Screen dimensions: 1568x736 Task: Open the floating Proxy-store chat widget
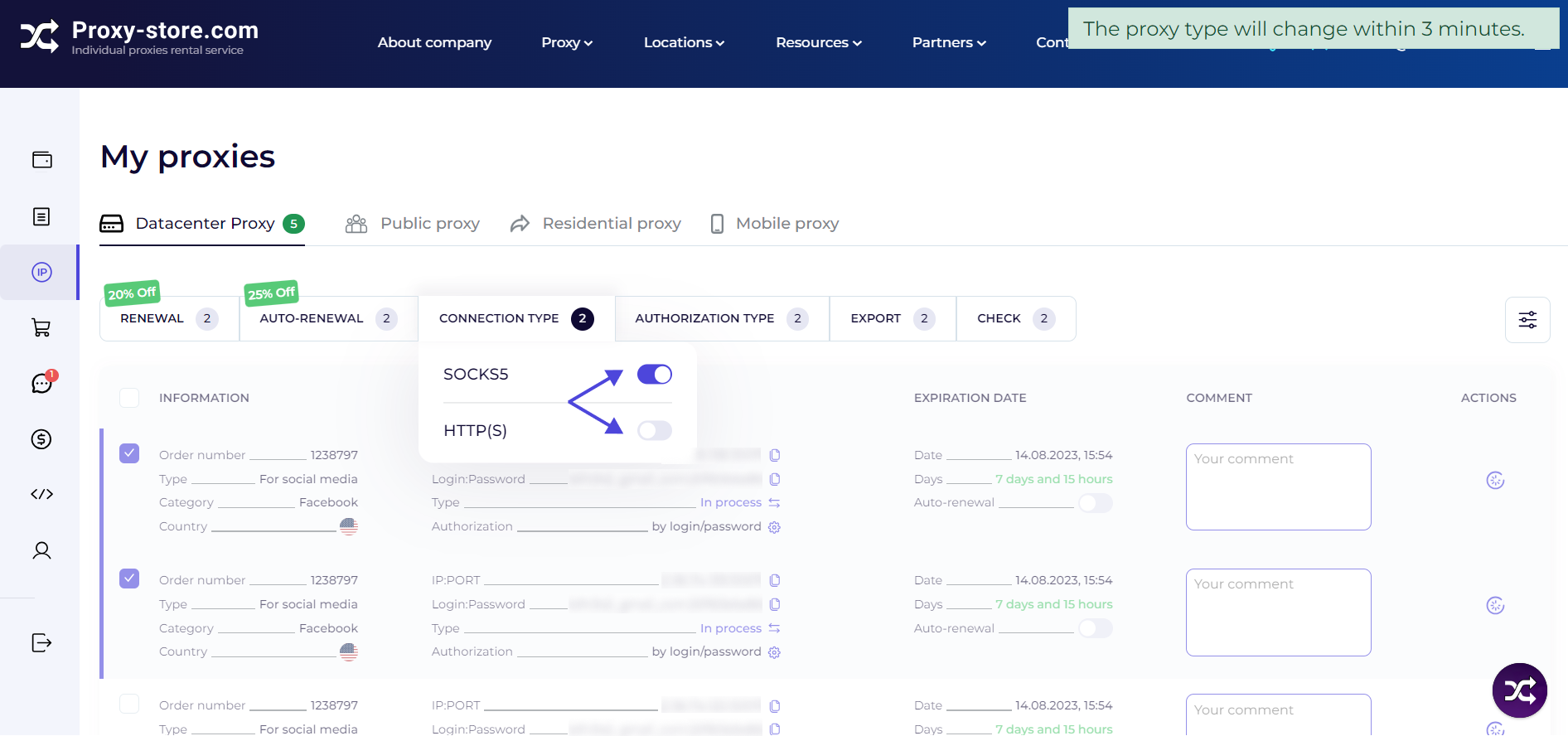1520,690
